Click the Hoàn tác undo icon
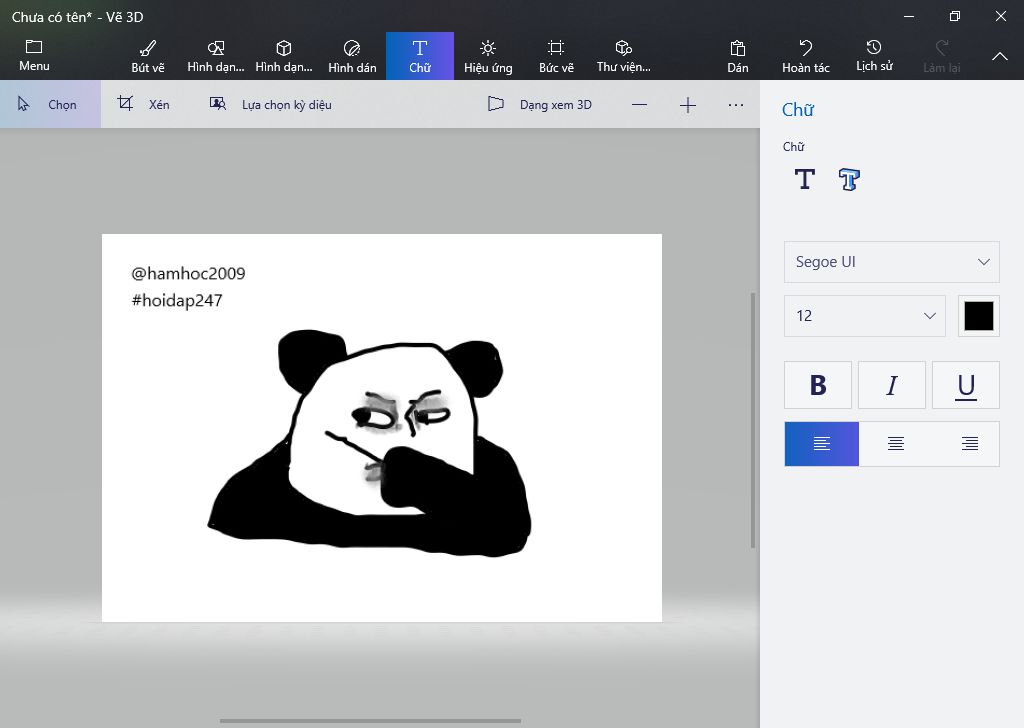This screenshot has height=728, width=1024. coord(806,48)
